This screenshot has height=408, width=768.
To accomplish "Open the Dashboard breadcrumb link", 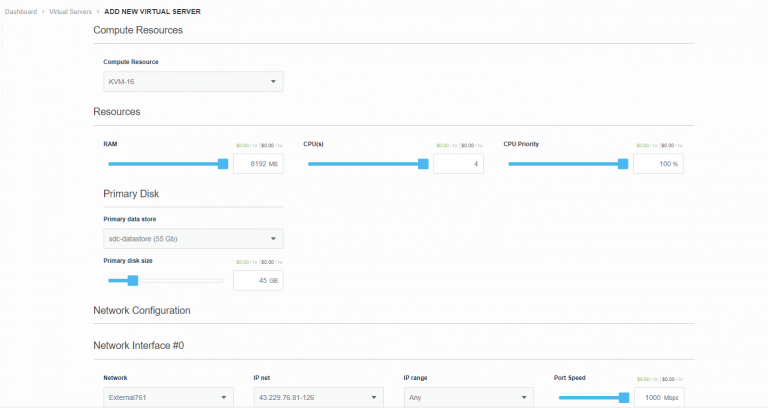I will coord(21,12).
